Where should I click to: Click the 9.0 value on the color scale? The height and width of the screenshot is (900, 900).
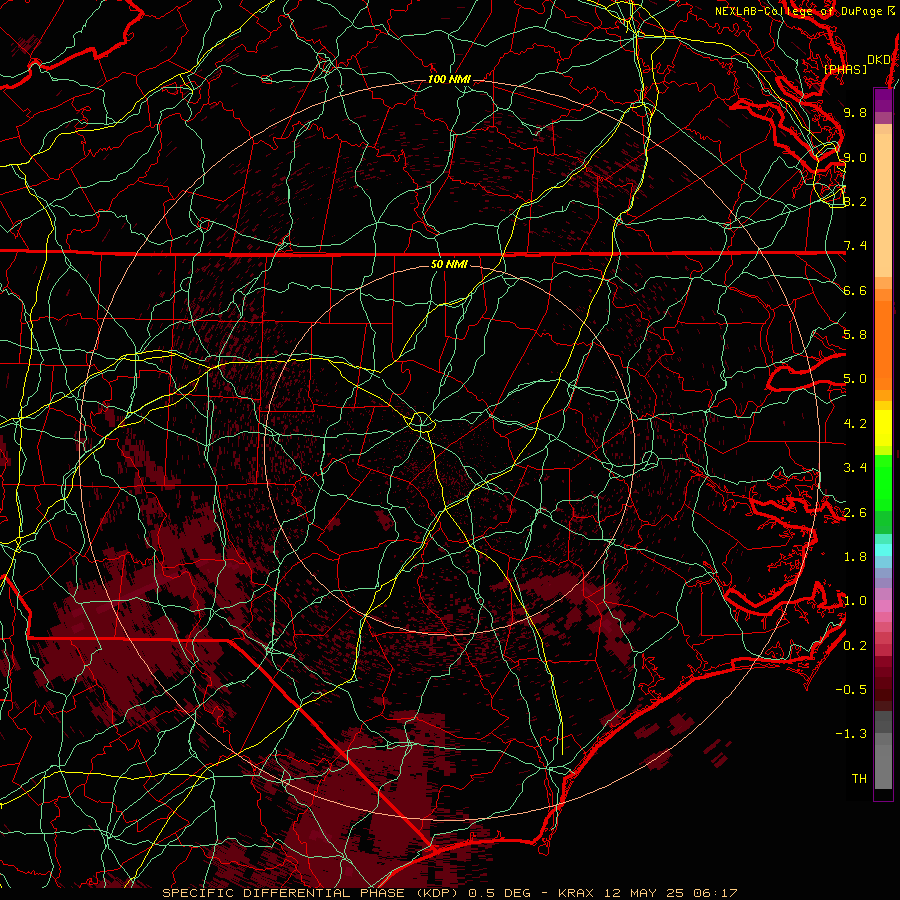coord(855,157)
